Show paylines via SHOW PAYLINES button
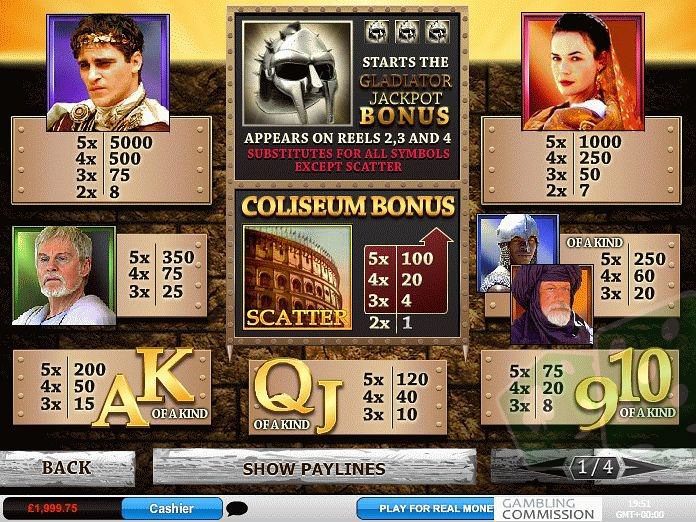696x522 pixels. (x=314, y=468)
